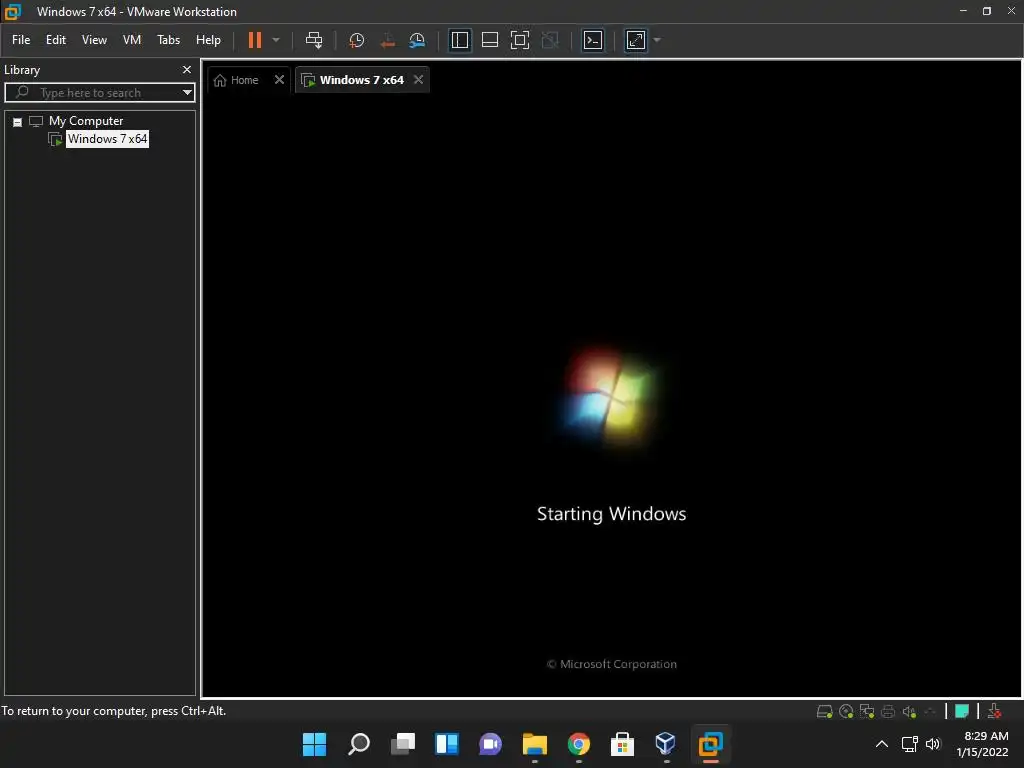Open the snapshot manager
The image size is (1024, 768).
(417, 40)
